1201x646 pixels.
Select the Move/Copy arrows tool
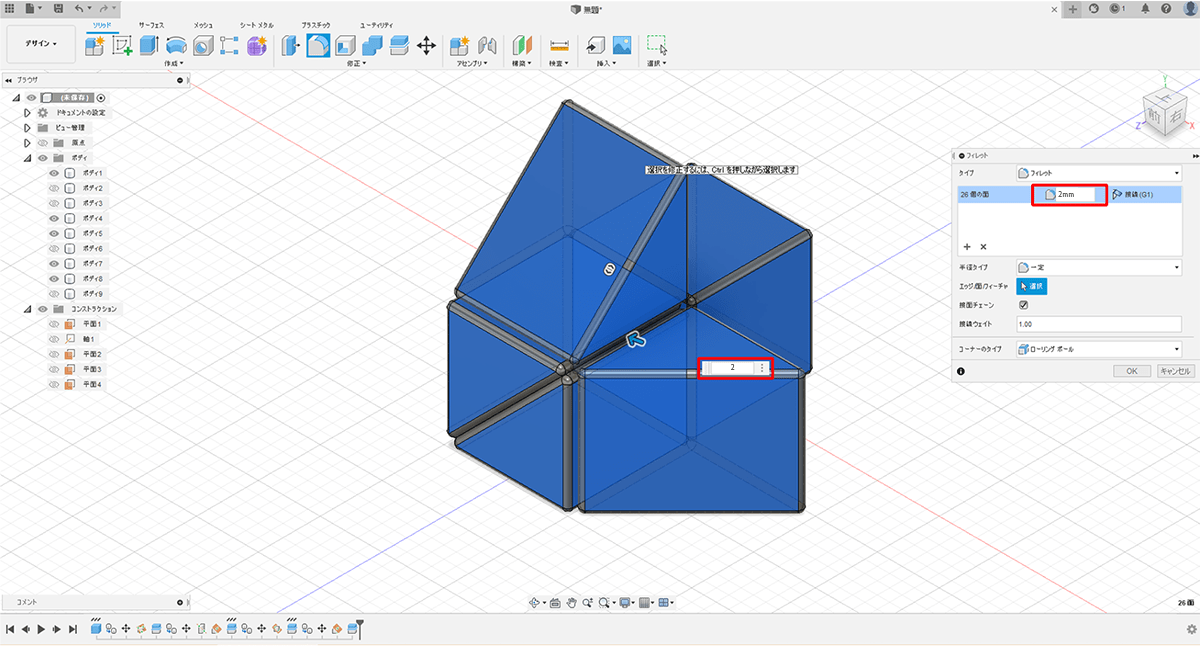426,45
